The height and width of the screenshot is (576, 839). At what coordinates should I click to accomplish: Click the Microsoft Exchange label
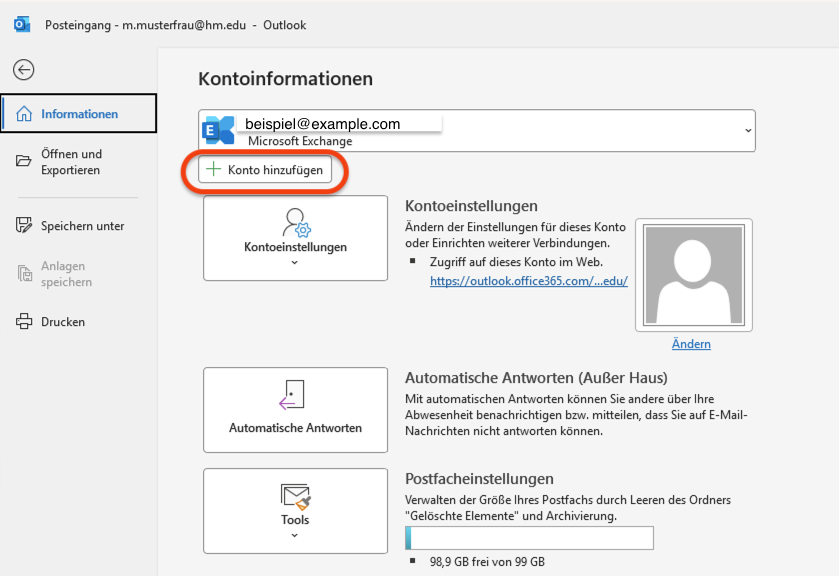300,141
